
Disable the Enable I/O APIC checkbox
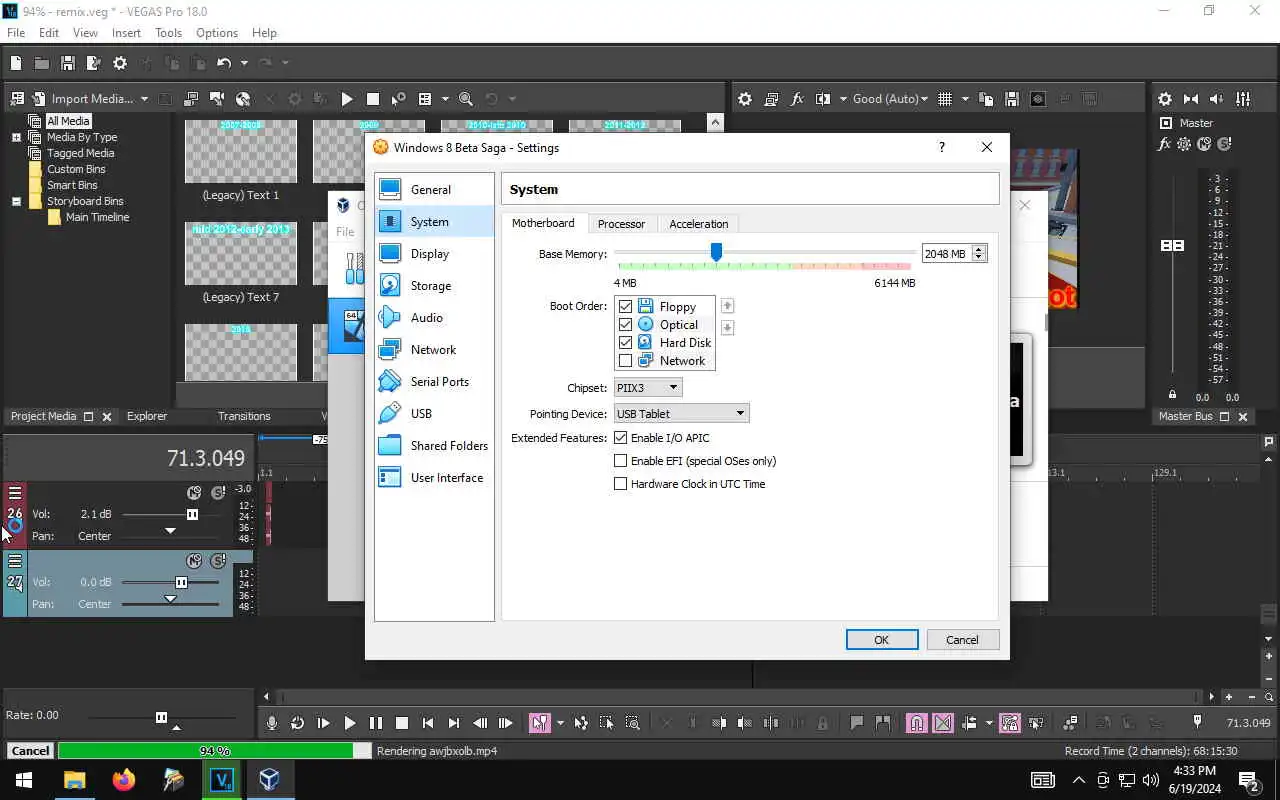click(x=621, y=438)
